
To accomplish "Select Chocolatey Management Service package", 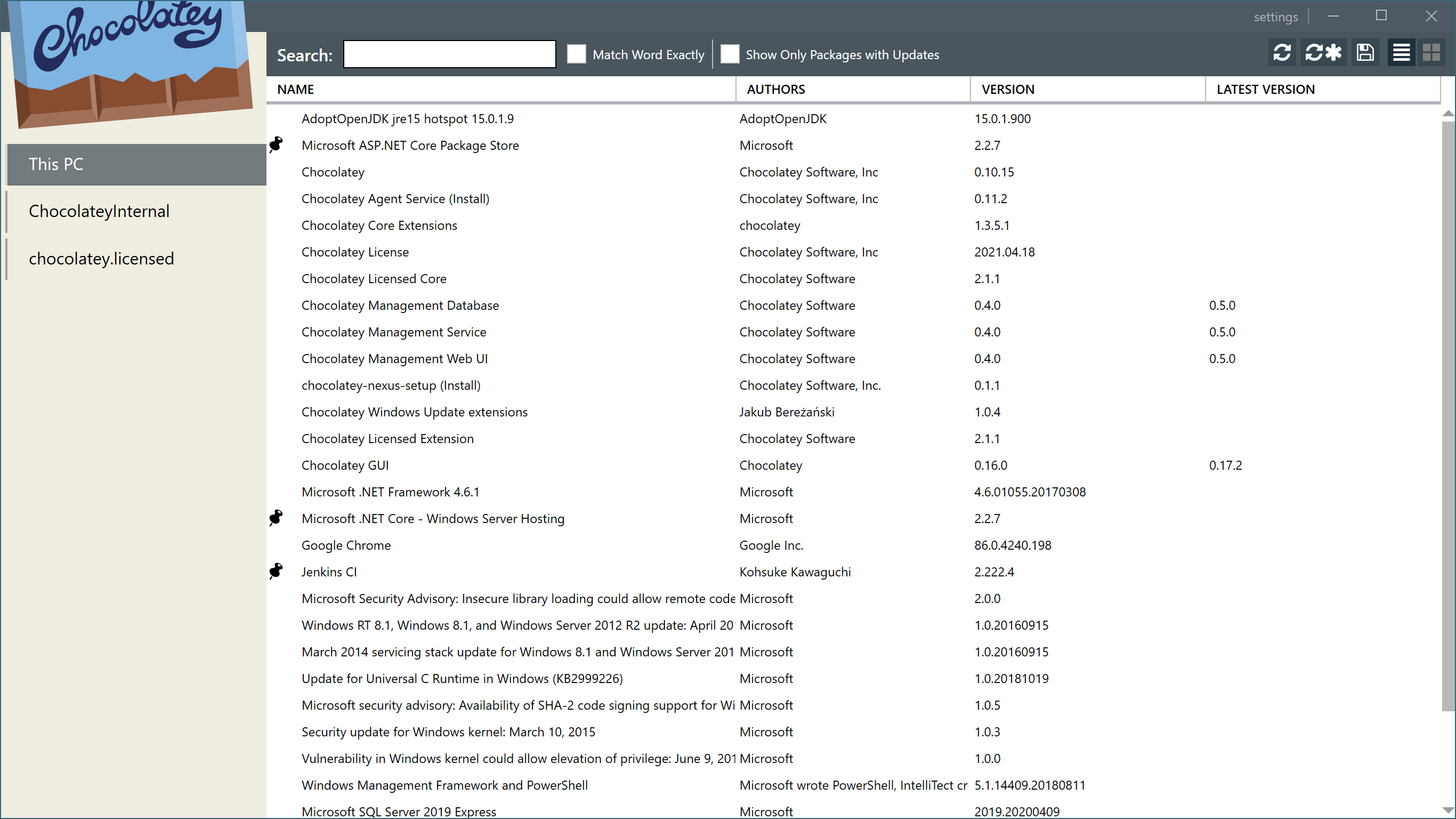I will (853, 332).
